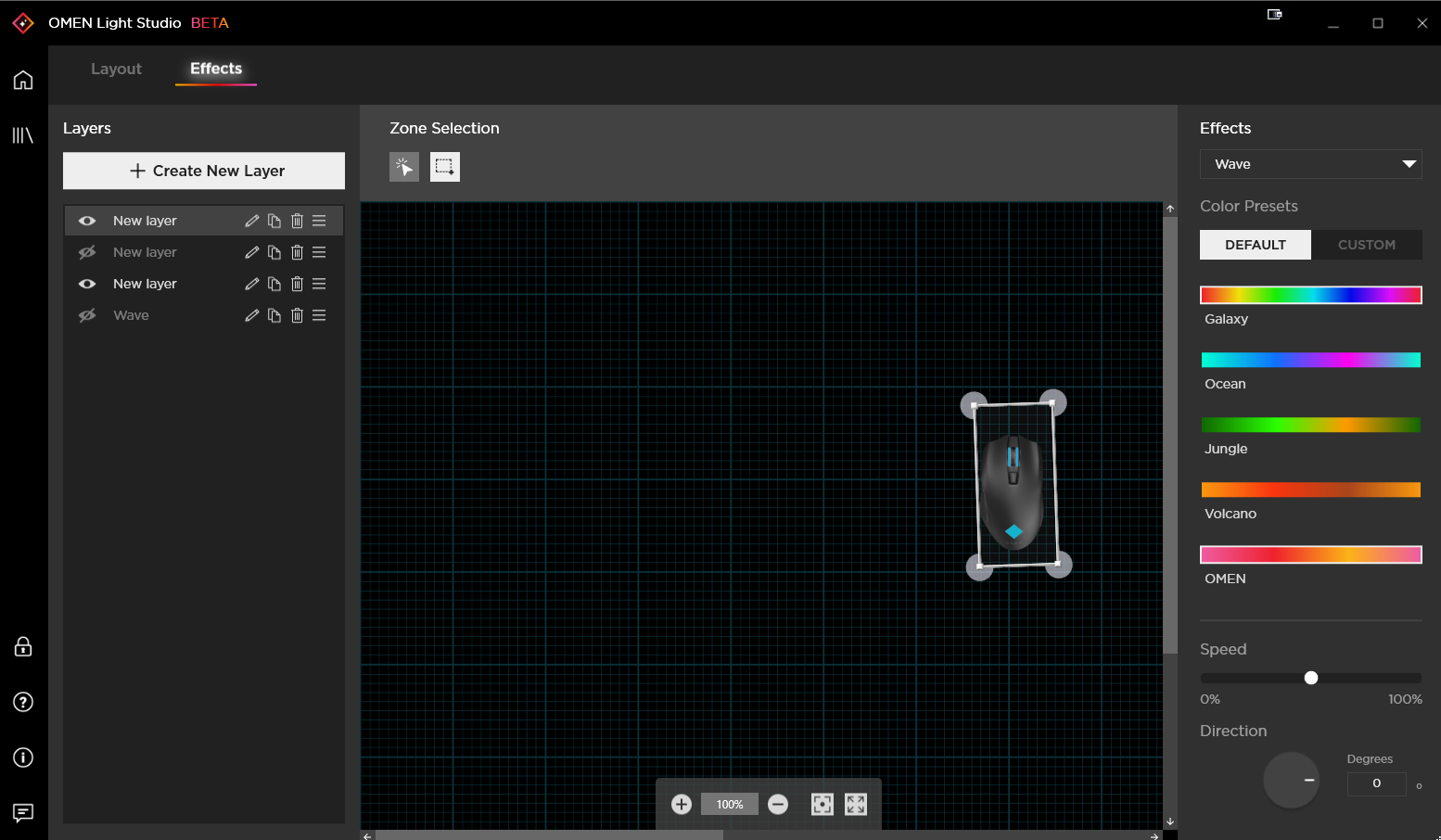Image resolution: width=1441 pixels, height=840 pixels.
Task: Duplicate the second New layer
Action: click(274, 252)
